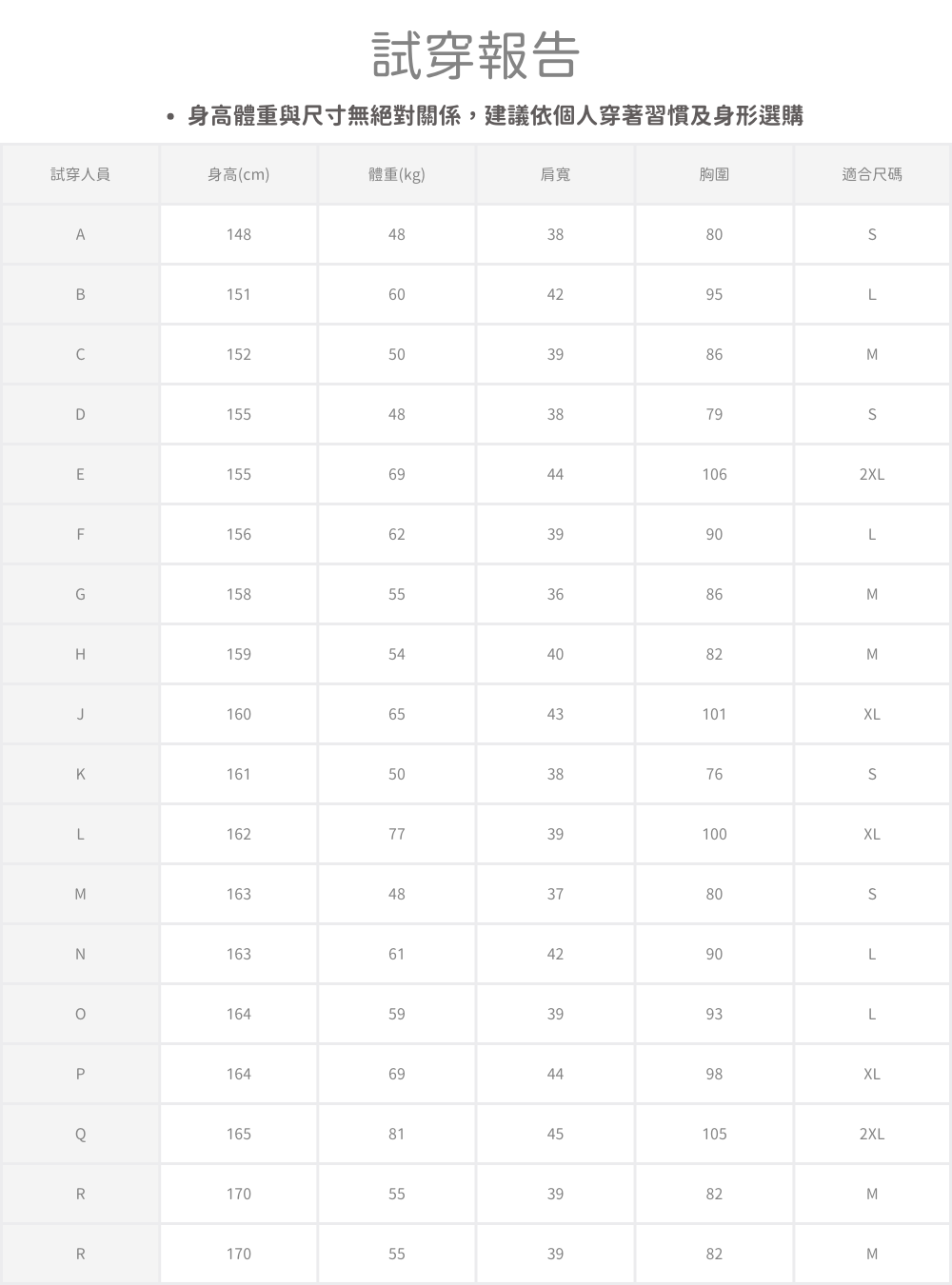Click the 肩寬 column header
The image size is (952, 1285).
555,174
